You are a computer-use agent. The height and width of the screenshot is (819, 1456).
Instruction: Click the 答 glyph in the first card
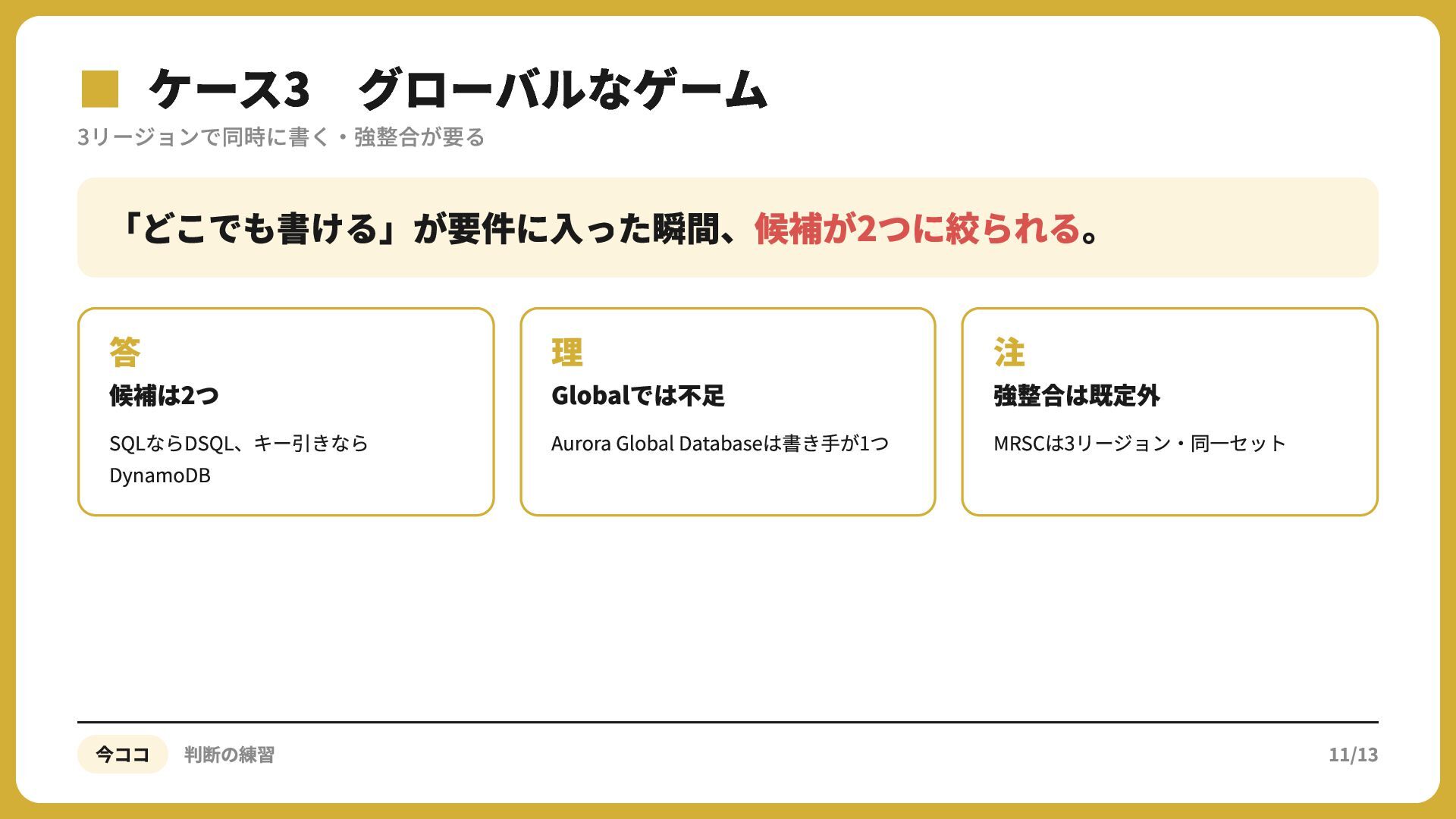point(125,352)
